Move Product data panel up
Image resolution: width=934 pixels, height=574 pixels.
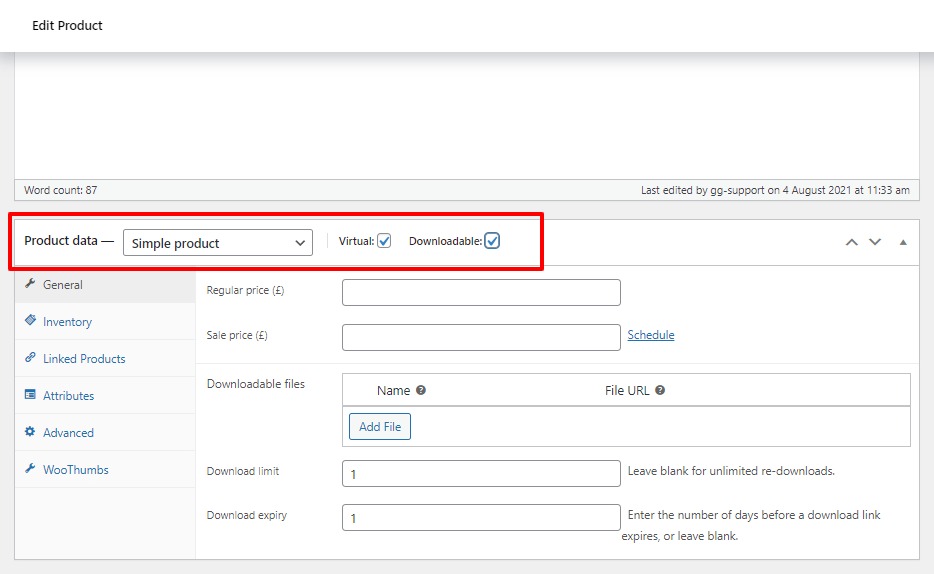coord(852,242)
